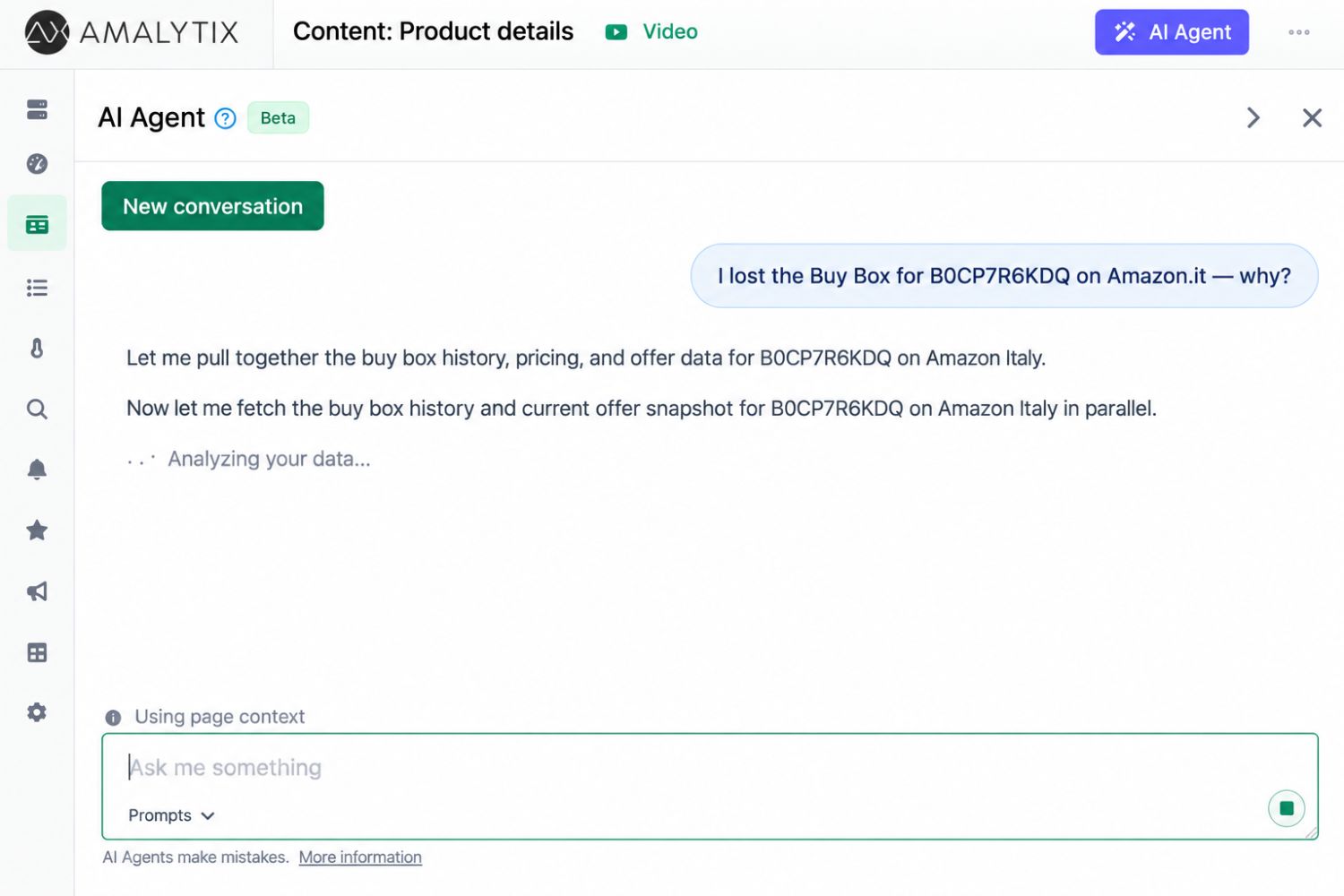Open the bell alerts sidebar icon
1344x896 pixels.
click(x=37, y=470)
